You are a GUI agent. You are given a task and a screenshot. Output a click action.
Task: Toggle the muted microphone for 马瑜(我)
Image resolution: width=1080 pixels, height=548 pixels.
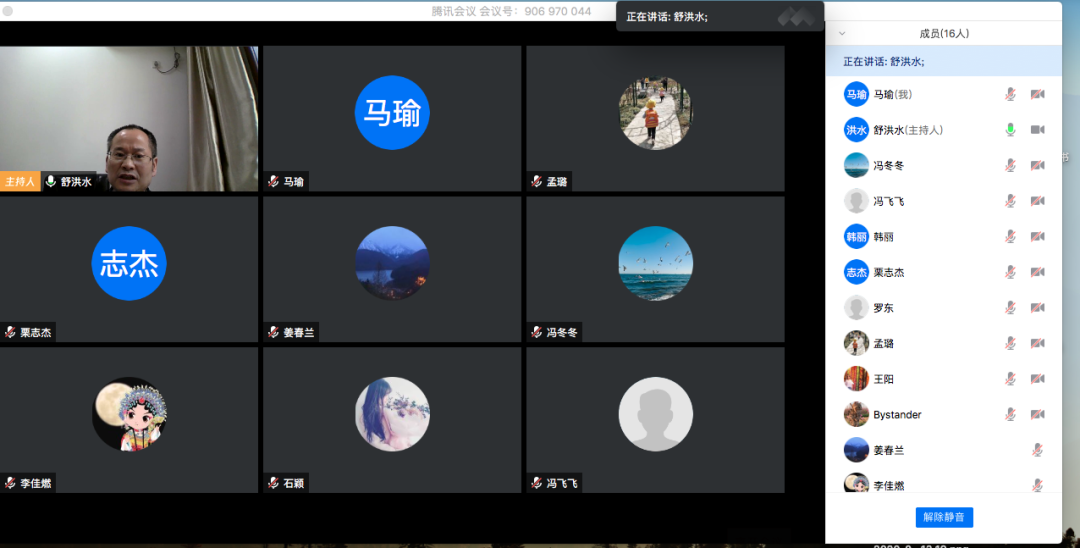click(1010, 94)
